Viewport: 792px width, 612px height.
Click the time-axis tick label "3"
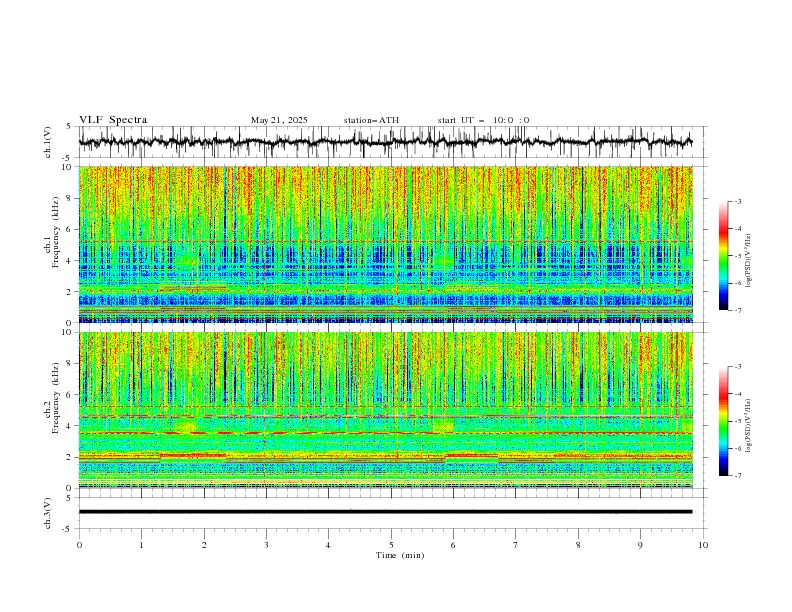pos(266,545)
